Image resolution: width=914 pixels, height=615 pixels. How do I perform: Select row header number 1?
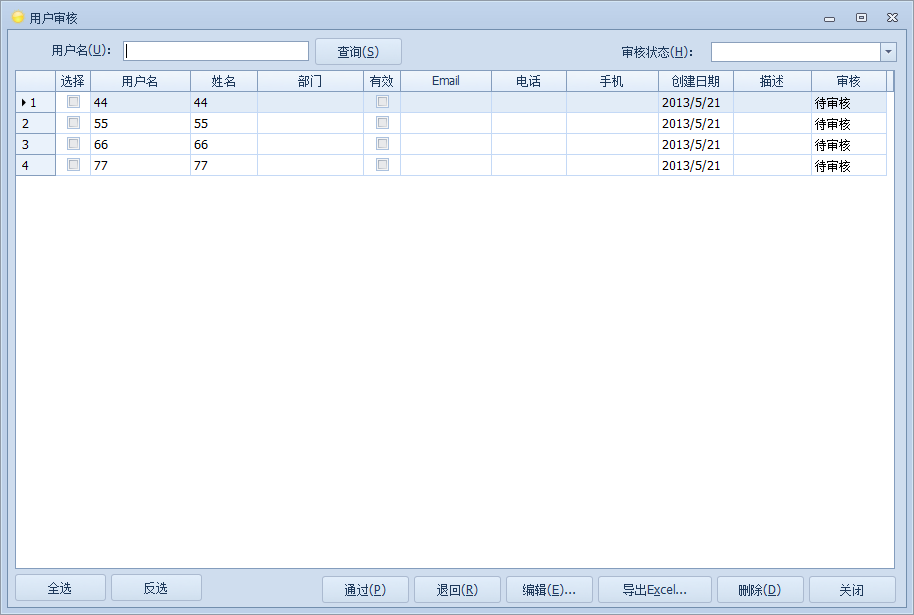point(36,102)
